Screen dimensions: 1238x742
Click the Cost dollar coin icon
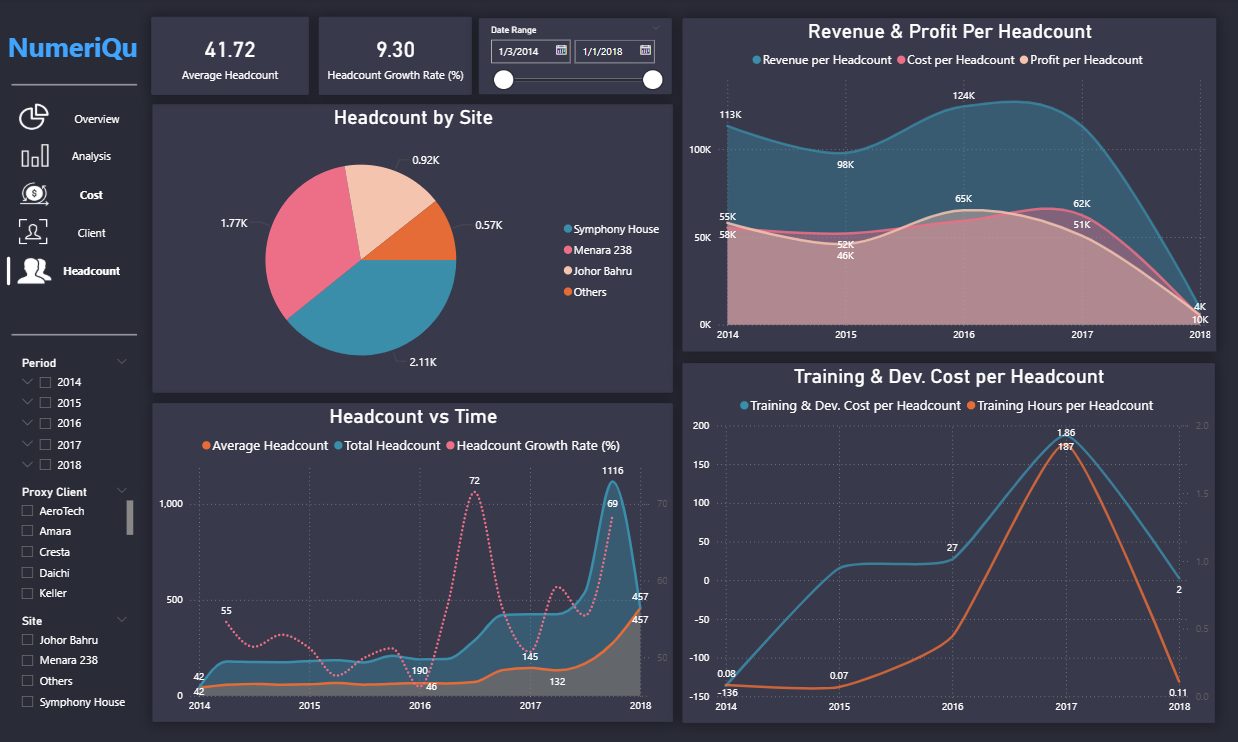33,194
